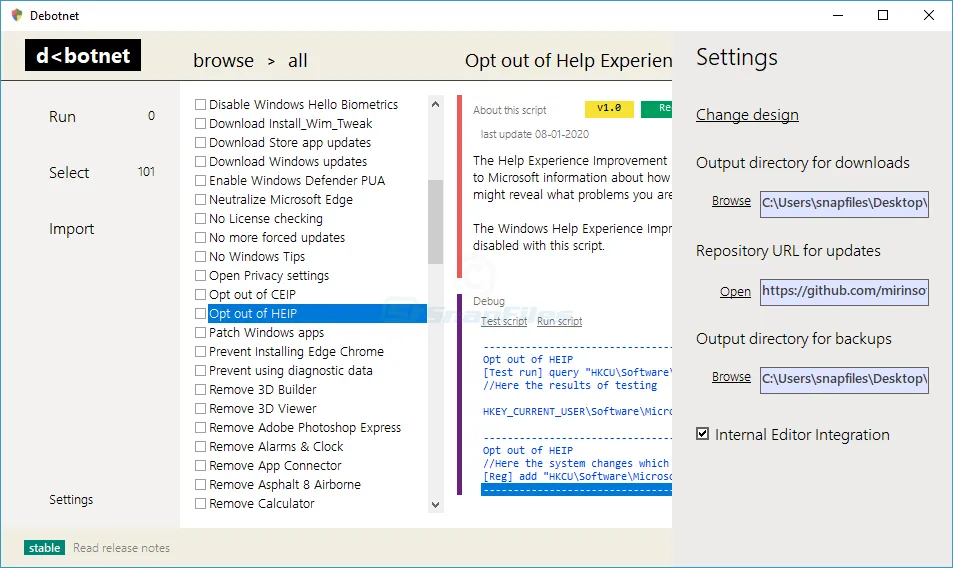Click the HKEY_CURRENT_USER line in debug output
953x568 pixels.
click(577, 412)
